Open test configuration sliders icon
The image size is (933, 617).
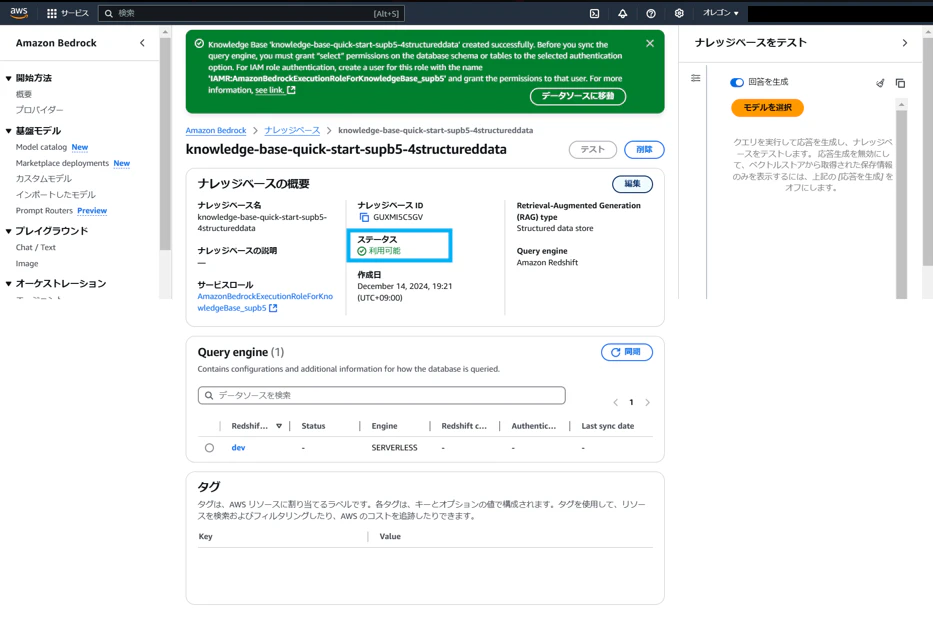click(696, 79)
